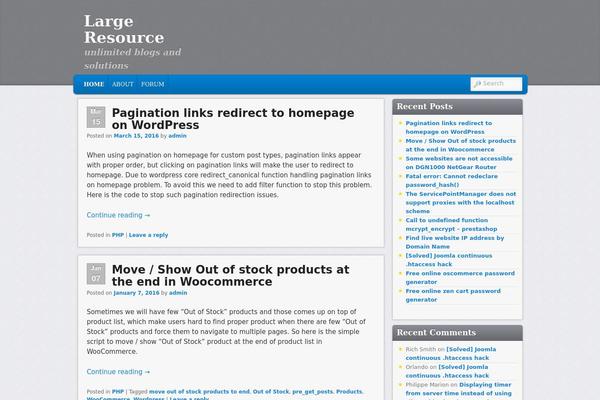The width and height of the screenshot is (600, 400).
Task: Click the search magnifier icon
Action: click(477, 84)
